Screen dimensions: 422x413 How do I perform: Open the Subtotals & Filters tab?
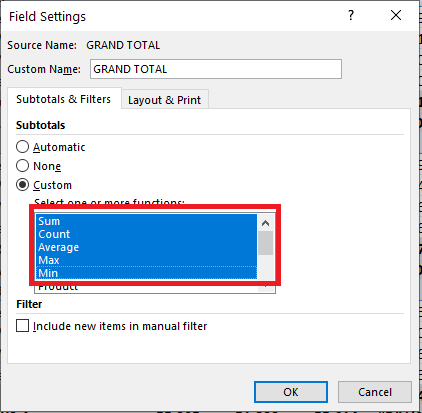point(64,99)
